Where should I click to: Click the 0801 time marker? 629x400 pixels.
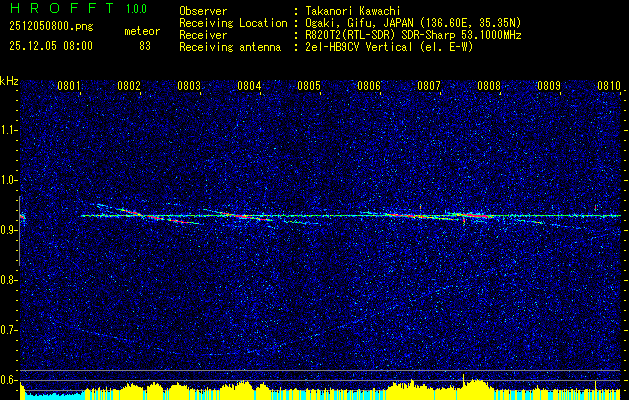(69, 85)
